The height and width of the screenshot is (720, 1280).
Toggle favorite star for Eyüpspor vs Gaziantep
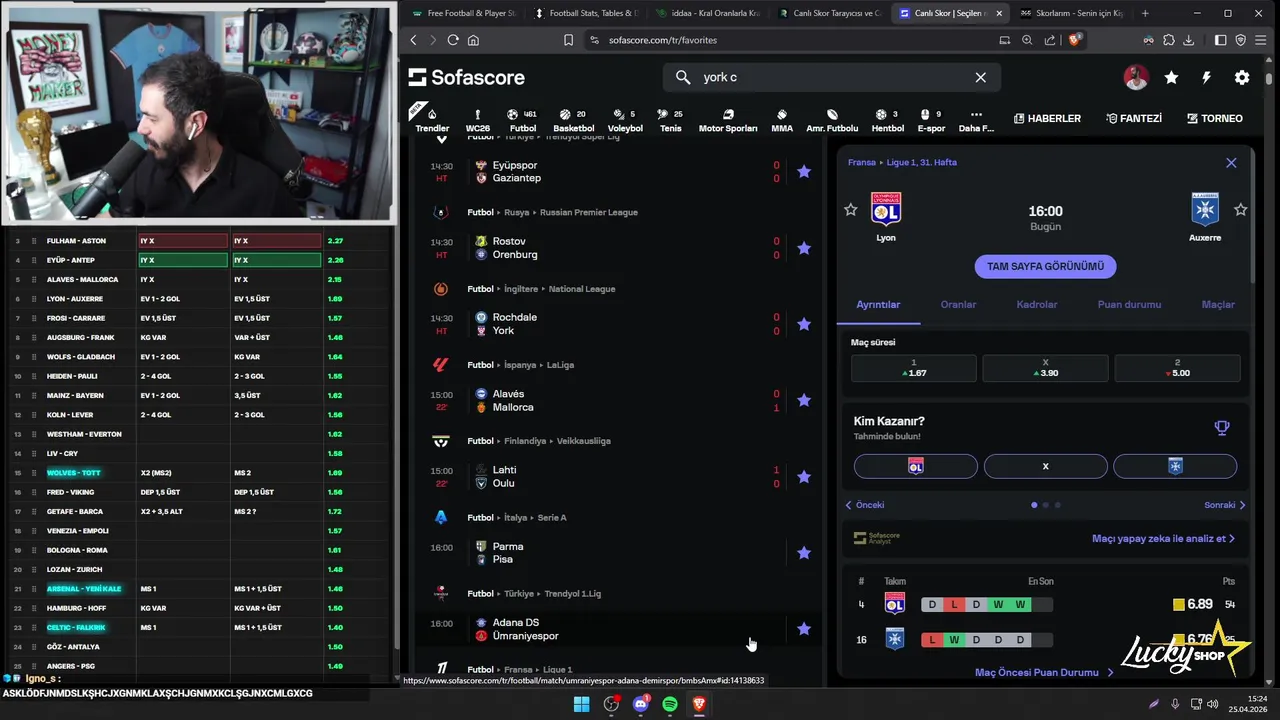click(804, 171)
